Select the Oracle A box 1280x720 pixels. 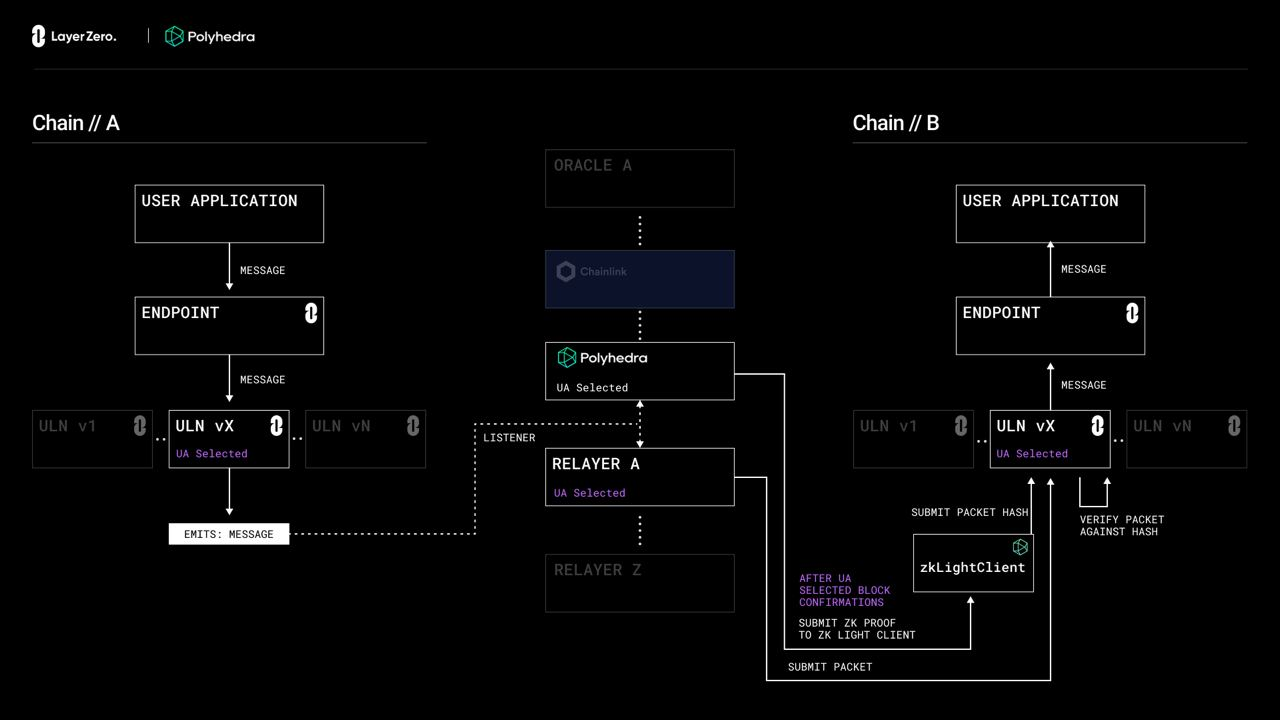640,178
